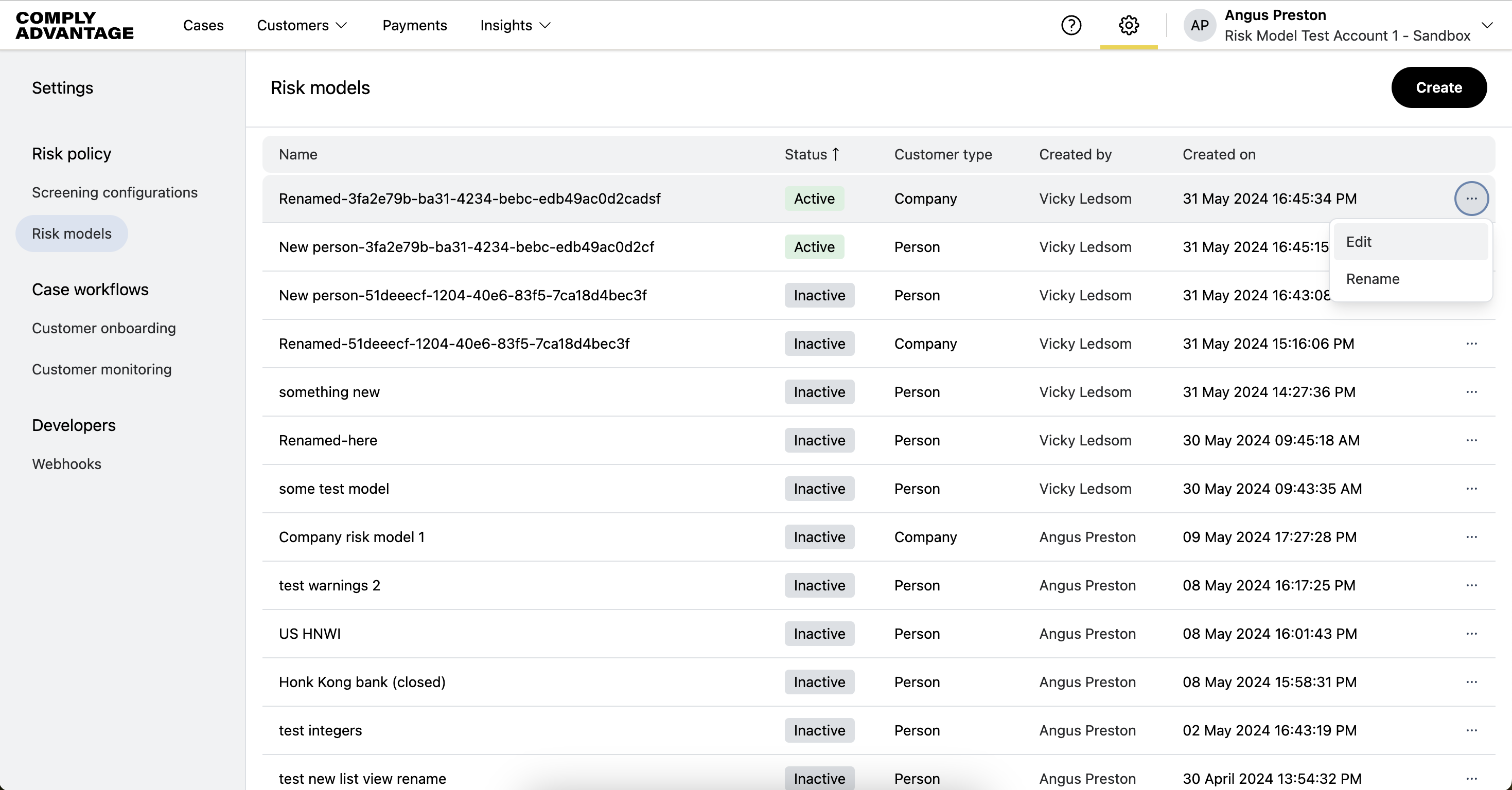This screenshot has height=790, width=1512.
Task: Open more options for test integers row
Action: 1471,731
